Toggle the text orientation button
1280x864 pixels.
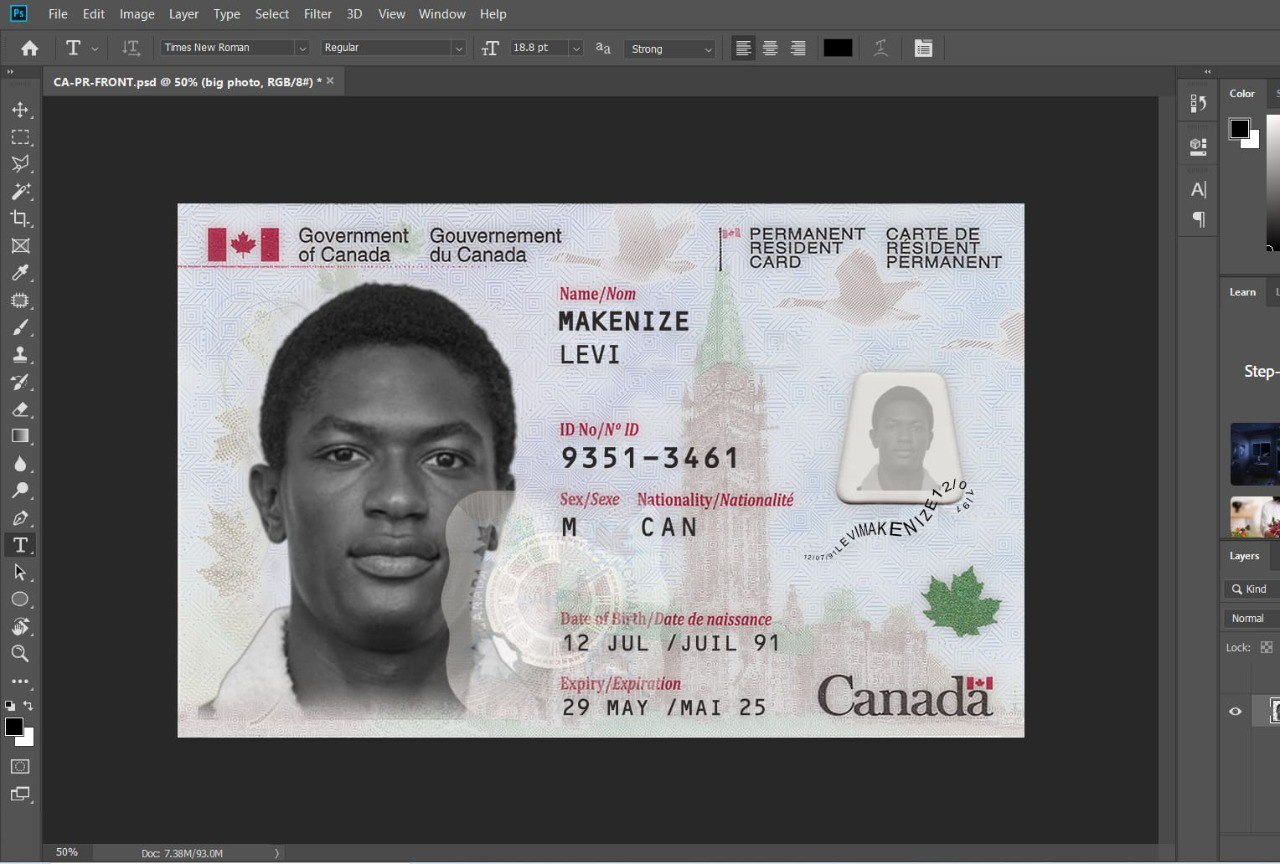coord(131,48)
